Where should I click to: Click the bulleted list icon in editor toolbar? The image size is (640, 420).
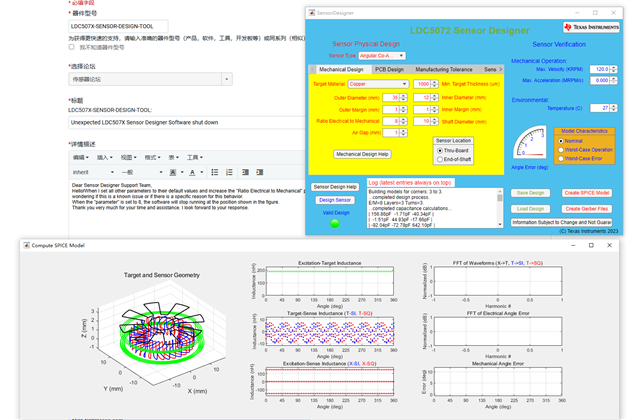point(215,172)
